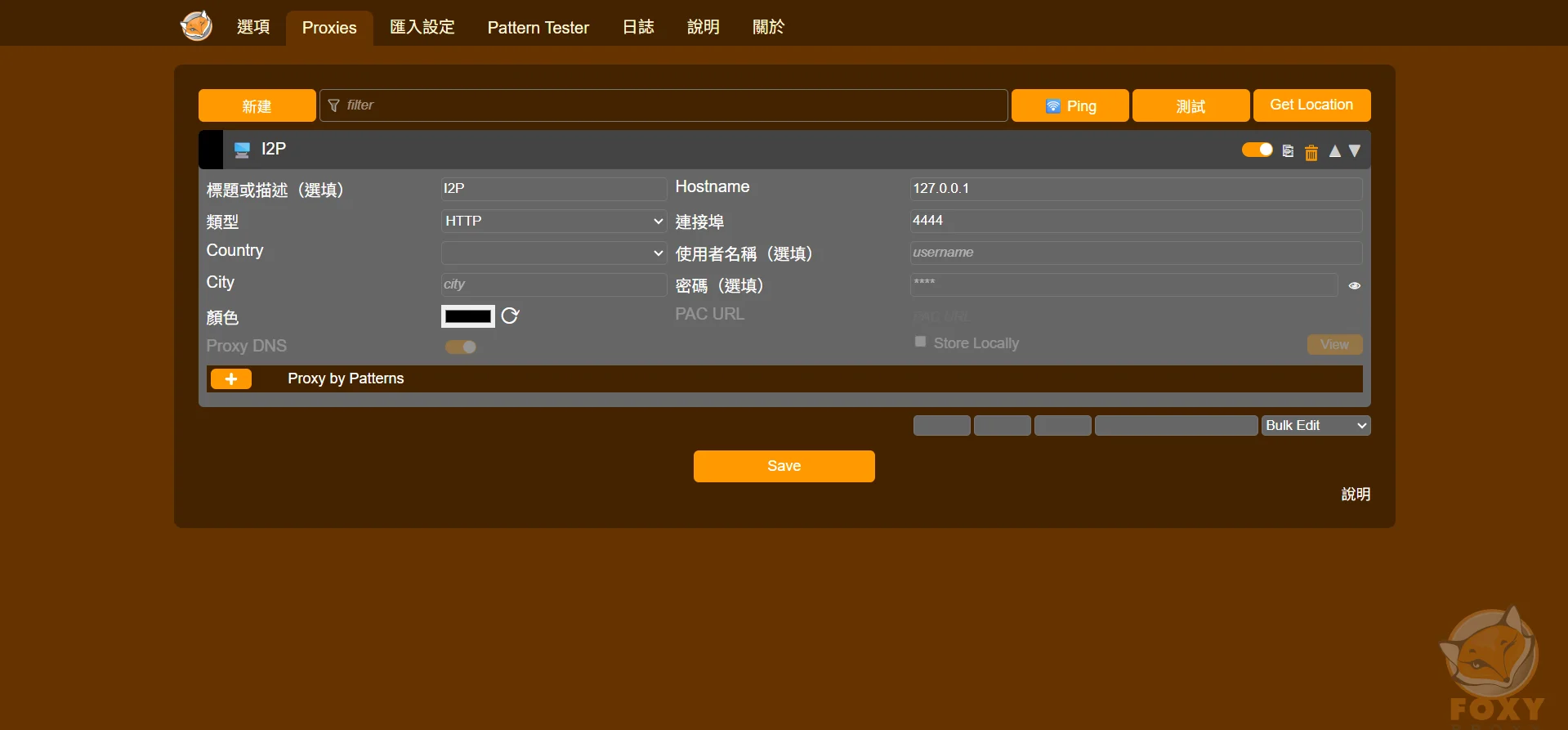Add a pattern with the plus button
Screen dimensions: 1568x730
tap(231, 378)
